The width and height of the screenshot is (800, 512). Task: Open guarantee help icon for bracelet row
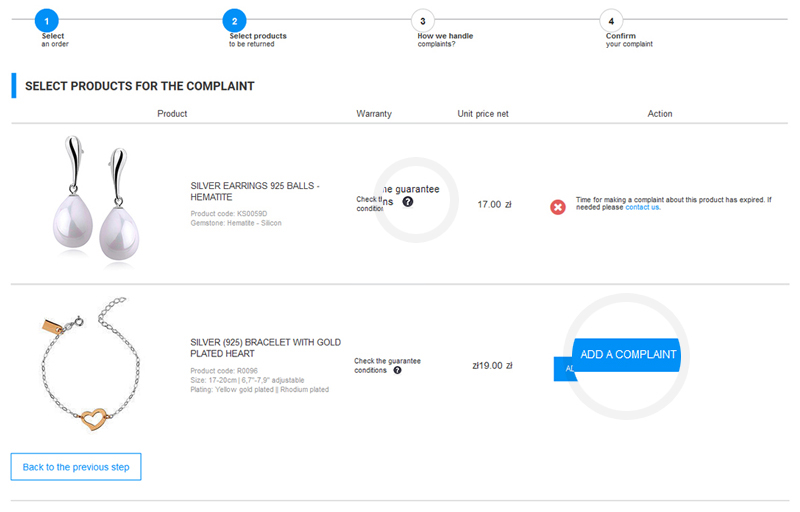point(397,370)
